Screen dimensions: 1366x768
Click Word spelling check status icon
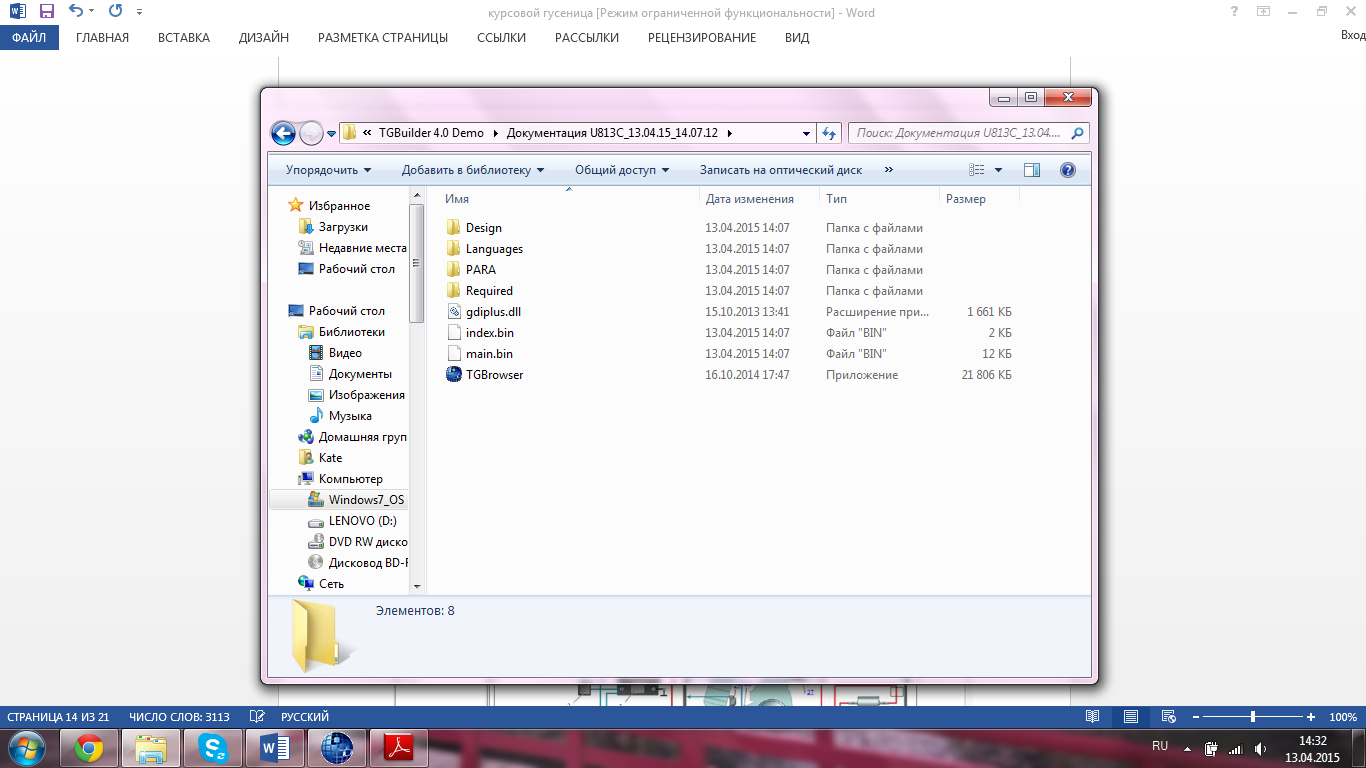tap(257, 717)
